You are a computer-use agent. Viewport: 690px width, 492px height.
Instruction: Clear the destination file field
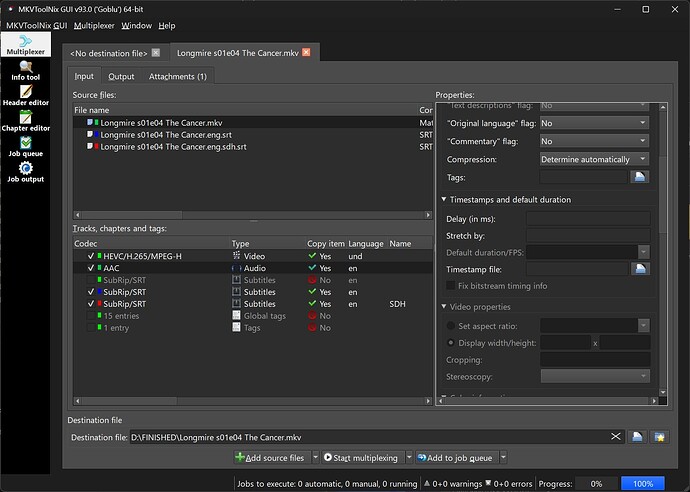pos(616,437)
